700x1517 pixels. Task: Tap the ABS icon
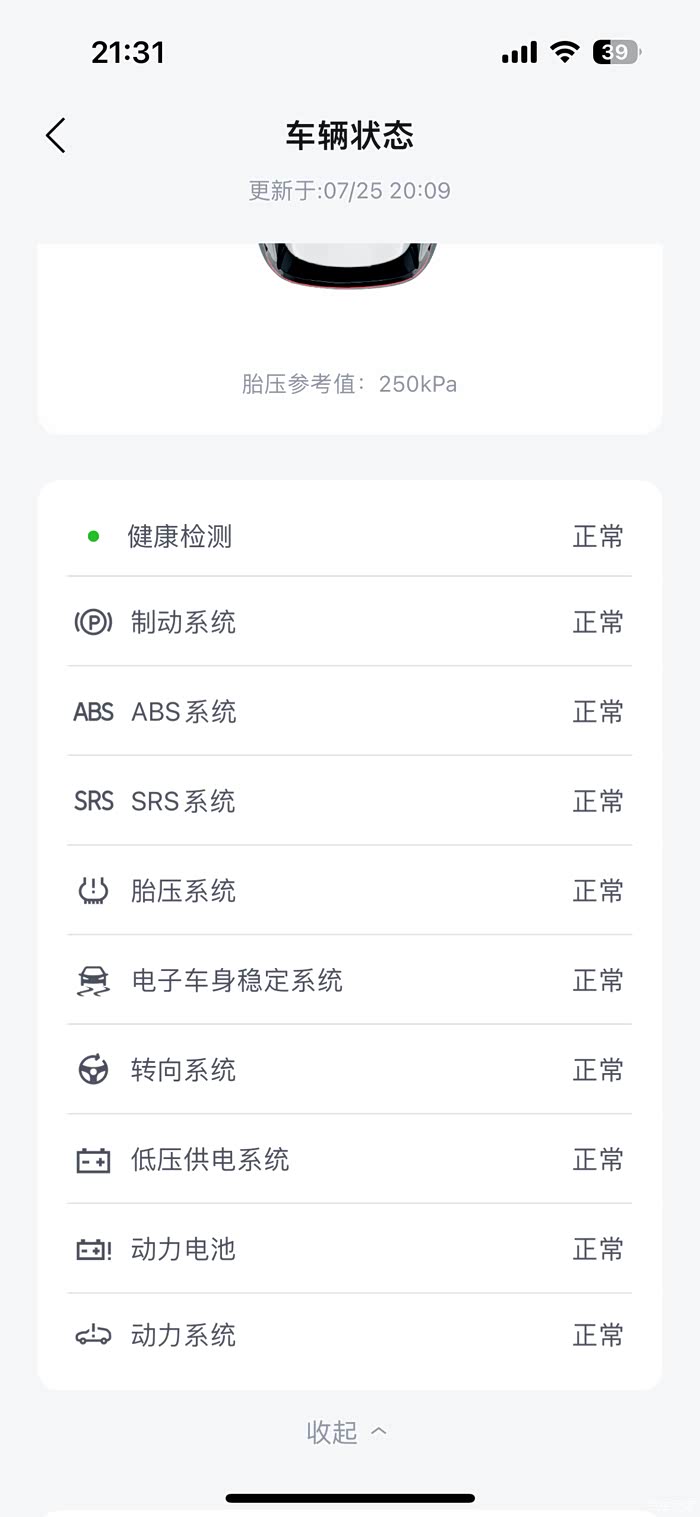(94, 712)
